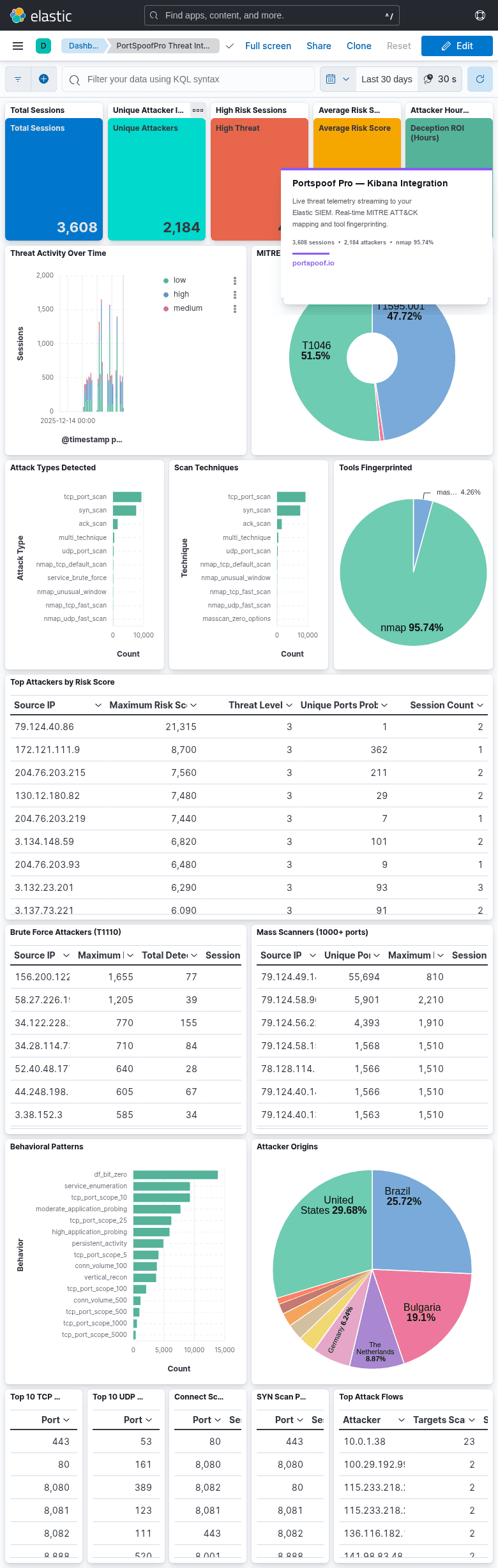498x1568 pixels.
Task: Click the PortSpoofPro Threat breadcrumb title
Action: (162, 46)
